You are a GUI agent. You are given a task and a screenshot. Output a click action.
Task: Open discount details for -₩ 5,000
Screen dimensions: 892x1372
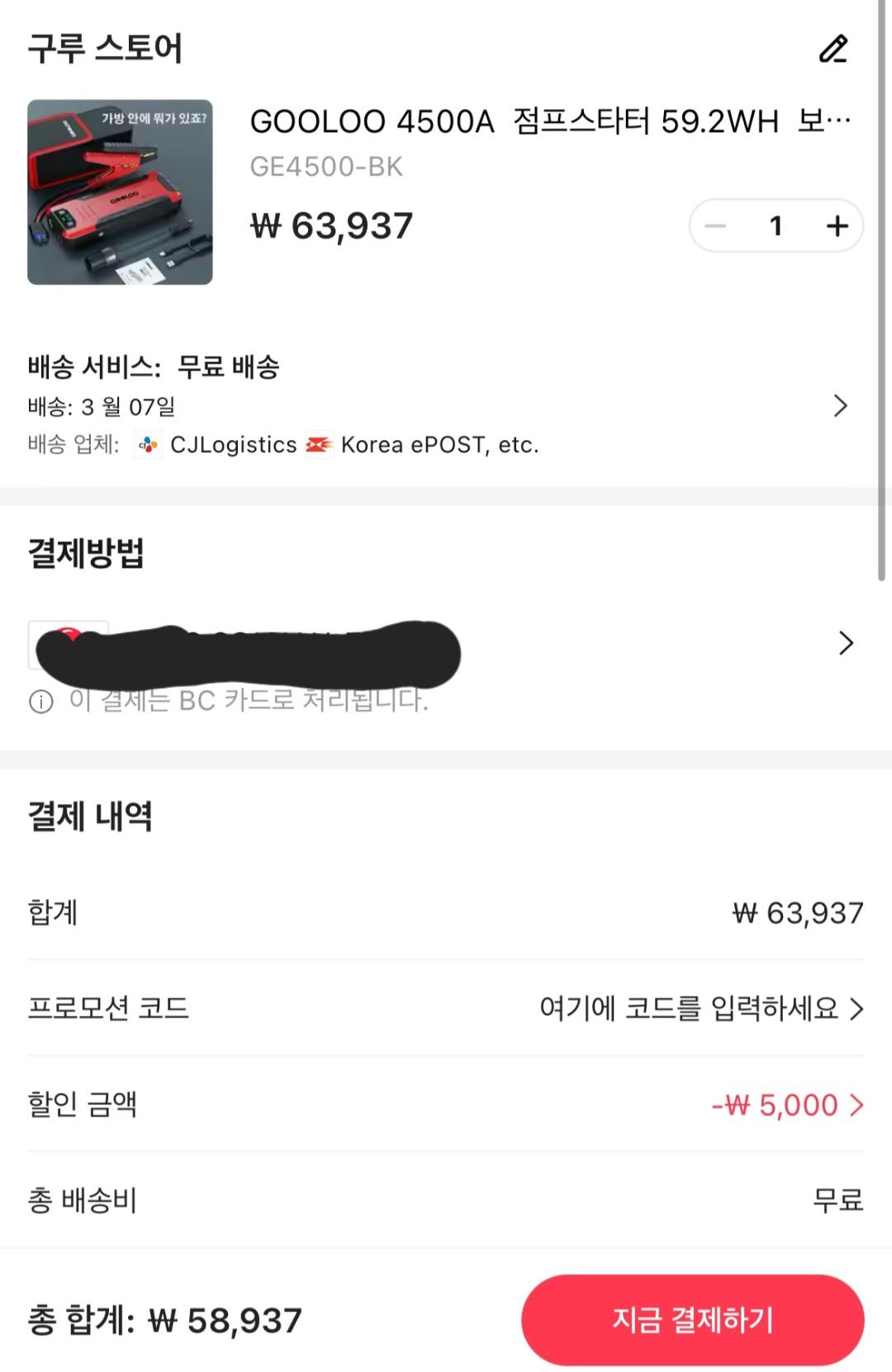[x=787, y=1105]
